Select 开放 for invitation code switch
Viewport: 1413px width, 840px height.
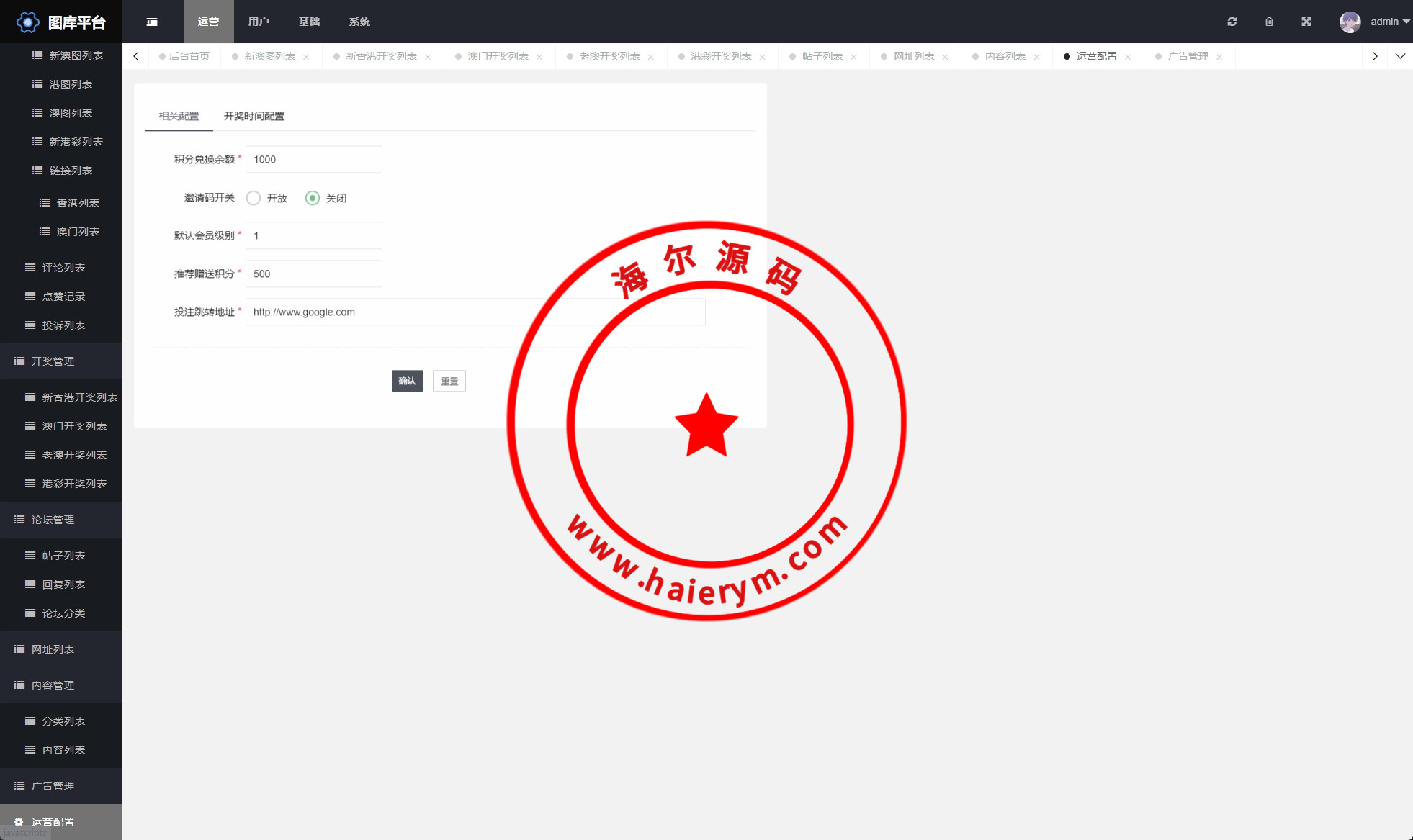pyautogui.click(x=254, y=198)
